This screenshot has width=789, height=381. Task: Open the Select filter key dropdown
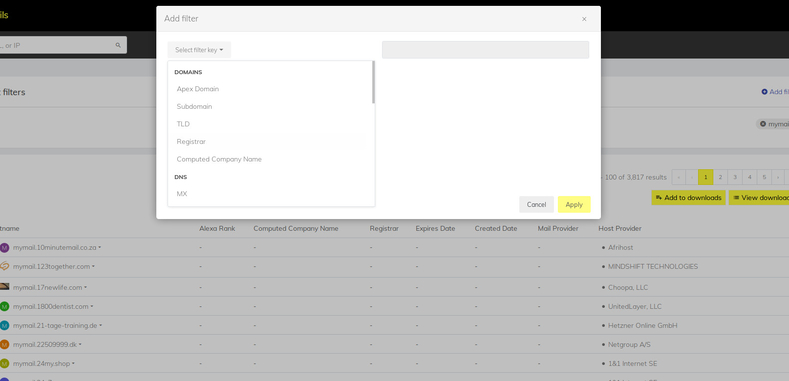[199, 50]
